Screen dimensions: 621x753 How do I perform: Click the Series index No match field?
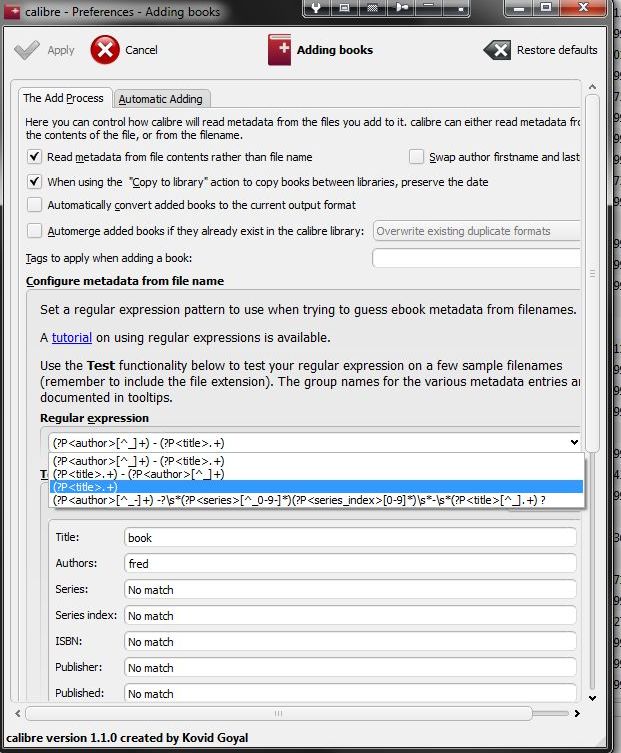(x=350, y=615)
